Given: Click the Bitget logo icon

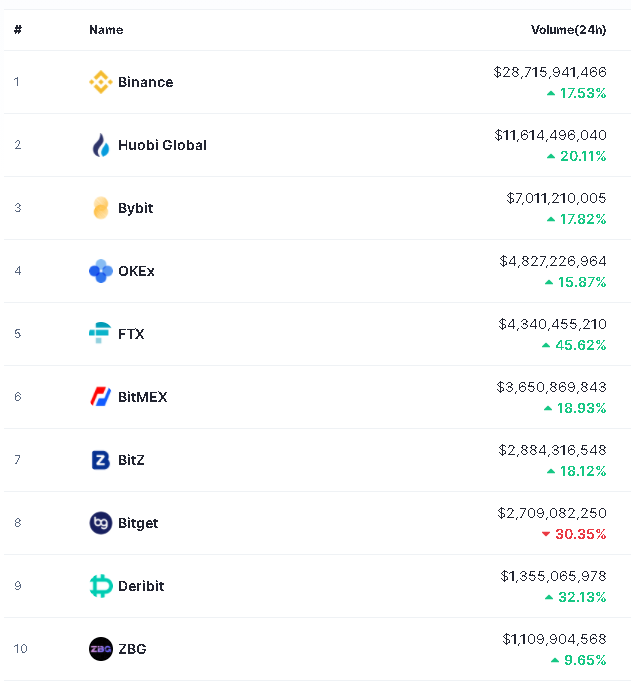Looking at the screenshot, I should pos(101,523).
